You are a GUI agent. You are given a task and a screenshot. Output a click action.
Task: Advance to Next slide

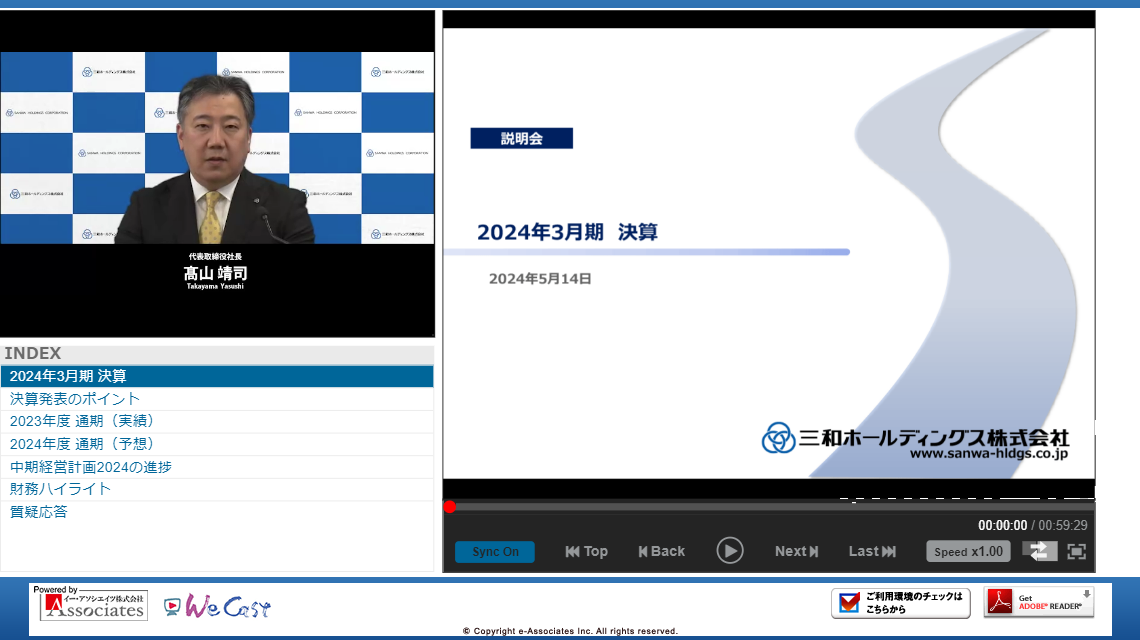[796, 551]
